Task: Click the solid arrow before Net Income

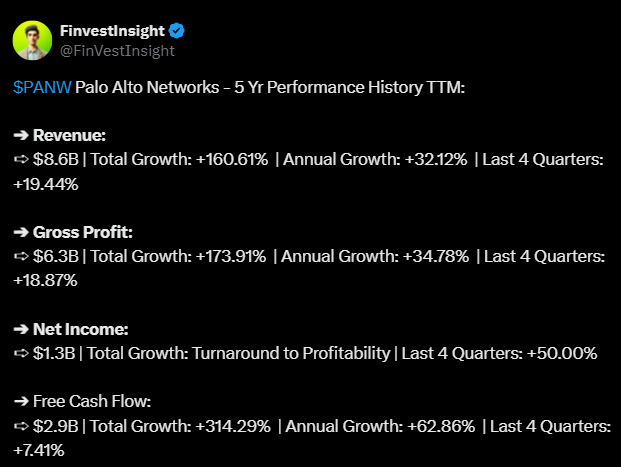Action: pyautogui.click(x=21, y=329)
